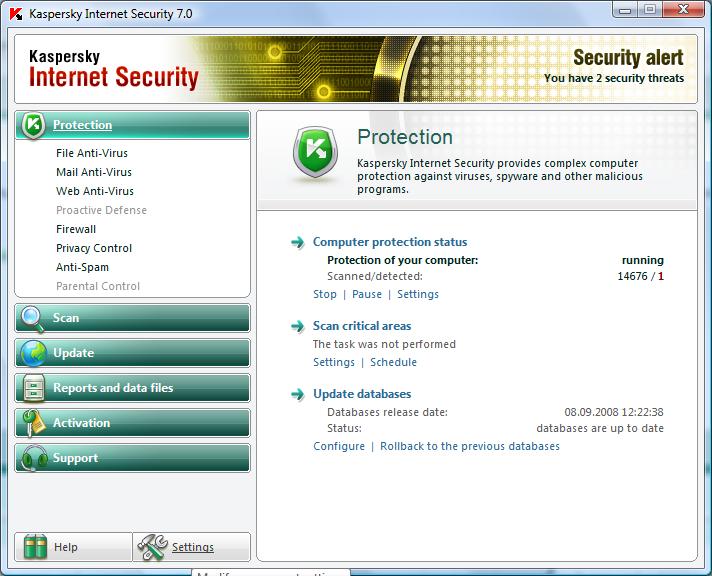712x576 pixels.
Task: Open the Anti-Spam component
Action: coord(82,267)
